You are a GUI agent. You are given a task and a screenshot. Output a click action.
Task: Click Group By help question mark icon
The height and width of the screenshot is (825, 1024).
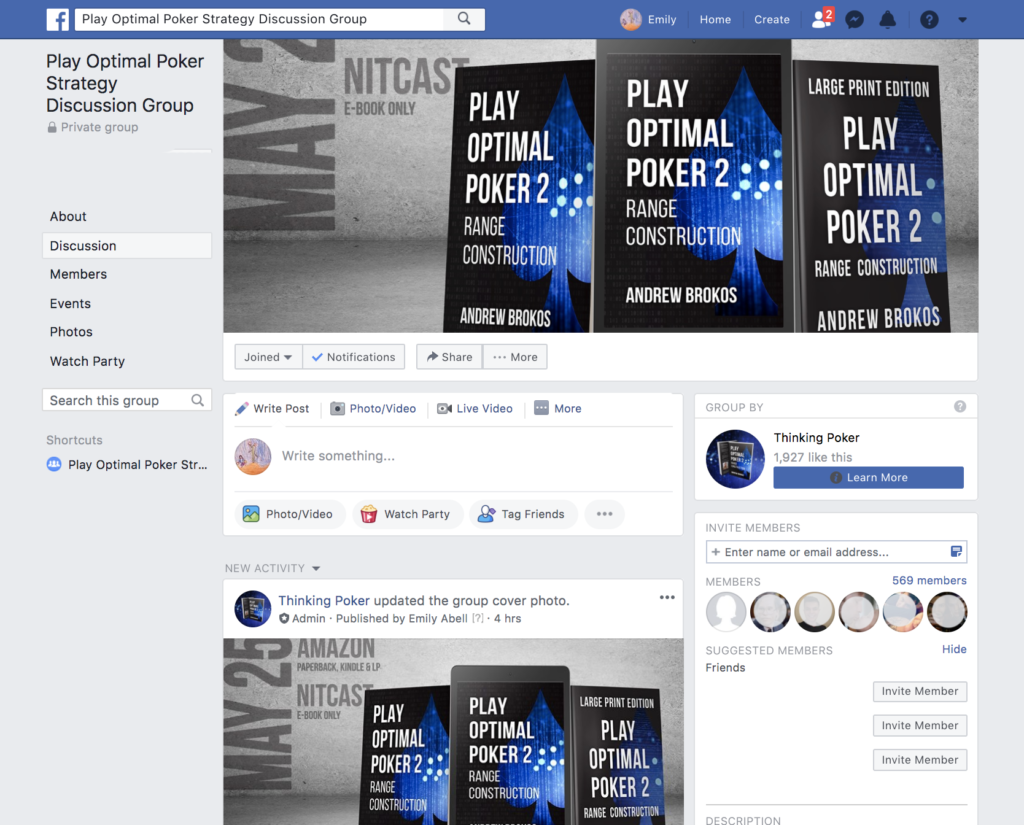point(960,407)
